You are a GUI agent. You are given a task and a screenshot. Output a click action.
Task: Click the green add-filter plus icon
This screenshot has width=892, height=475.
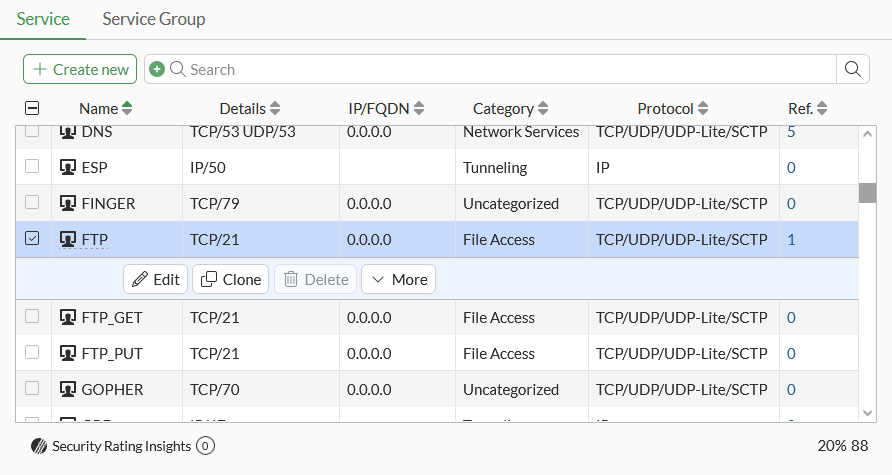tap(156, 69)
